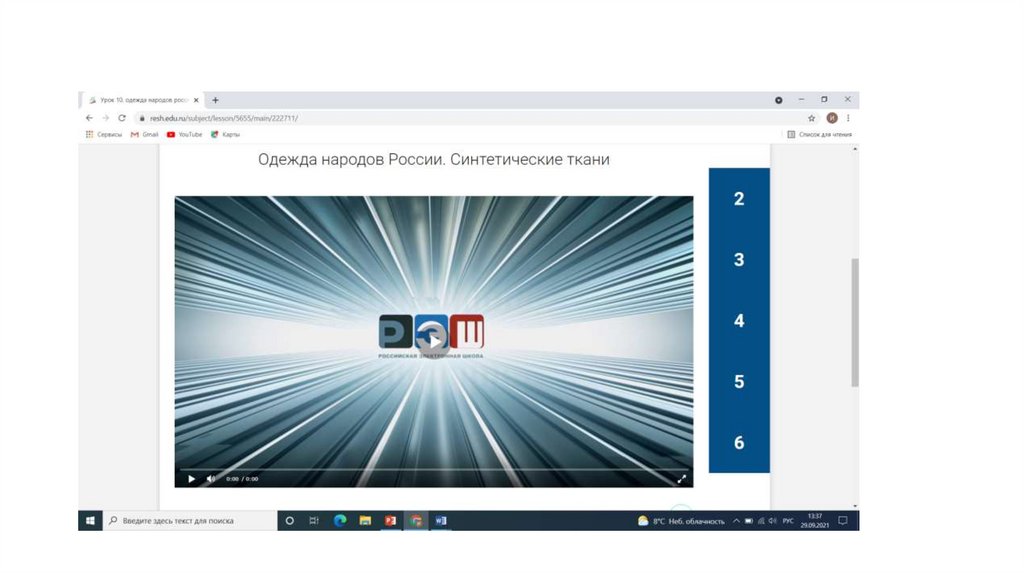
Task: Seek along the video progress bar
Action: 434,470
